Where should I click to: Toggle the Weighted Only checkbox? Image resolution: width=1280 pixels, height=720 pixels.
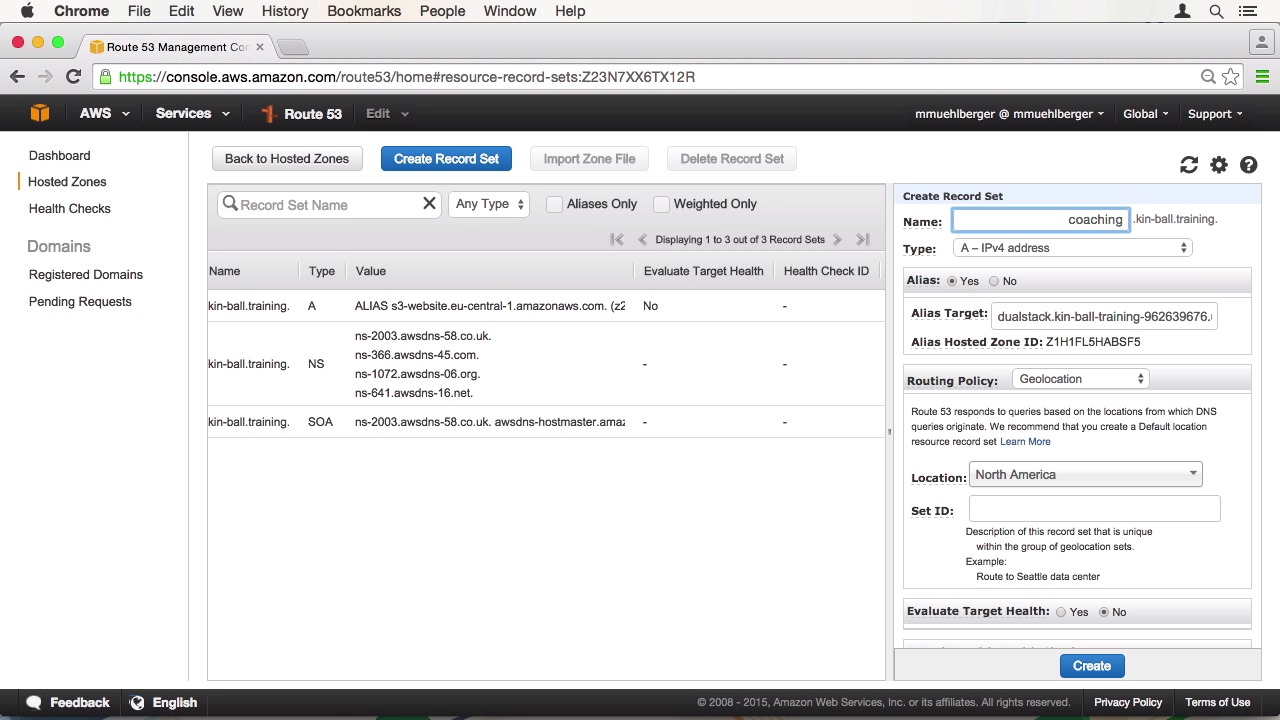pyautogui.click(x=661, y=204)
